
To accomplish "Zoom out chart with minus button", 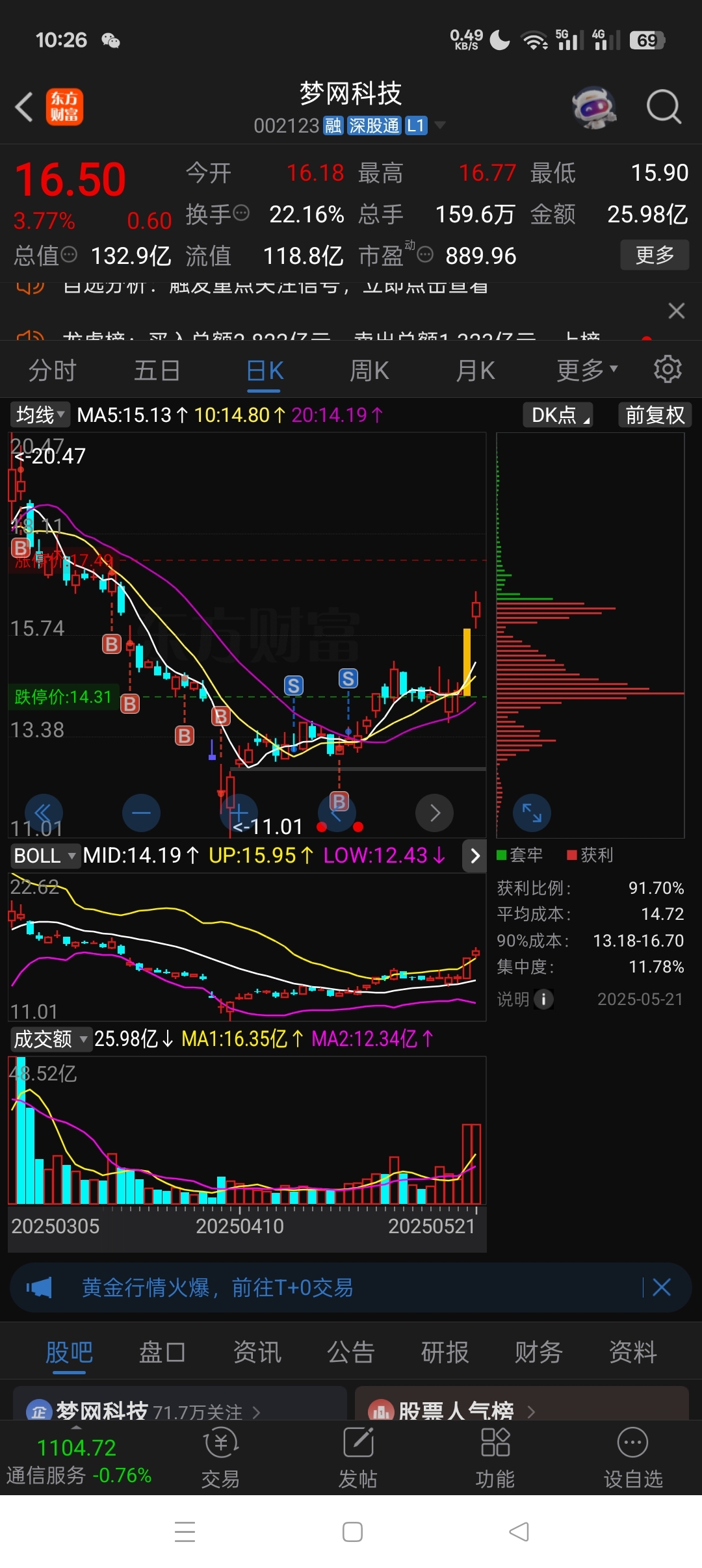I will [x=141, y=813].
